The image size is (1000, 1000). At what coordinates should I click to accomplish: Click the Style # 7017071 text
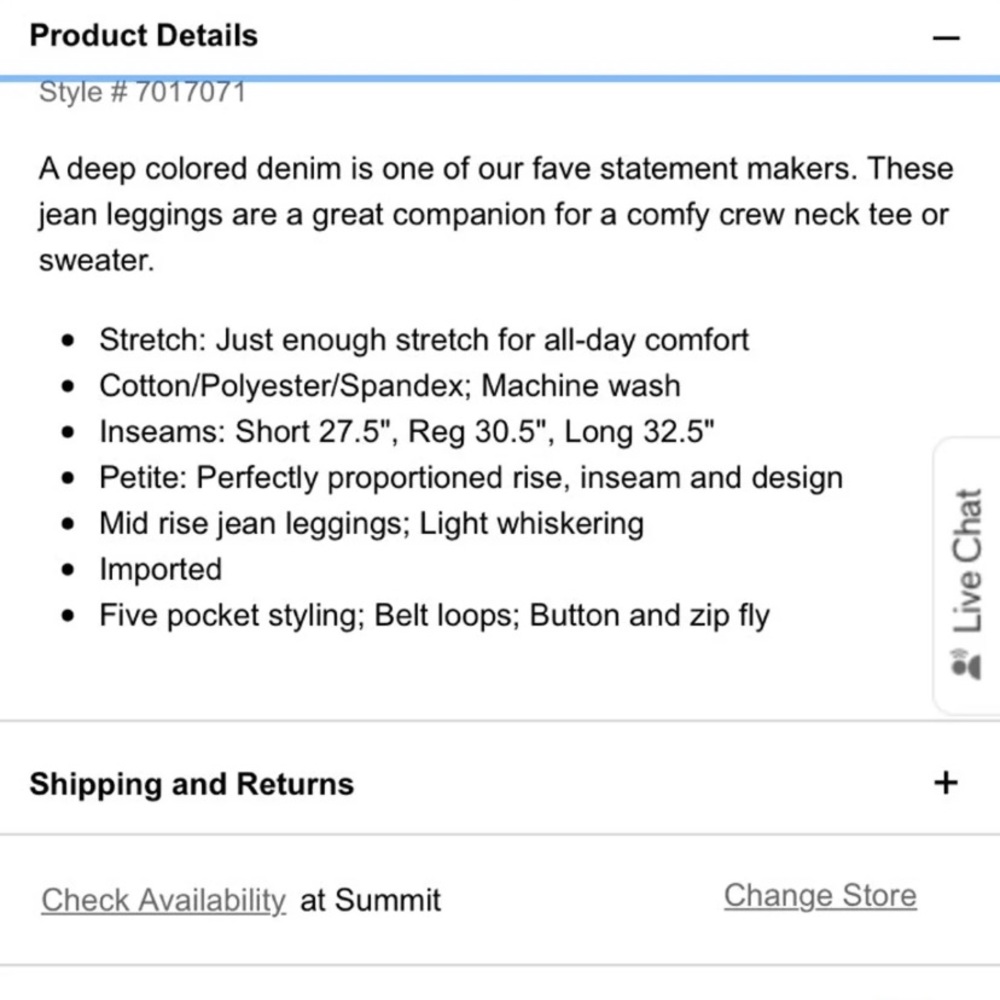coord(142,92)
